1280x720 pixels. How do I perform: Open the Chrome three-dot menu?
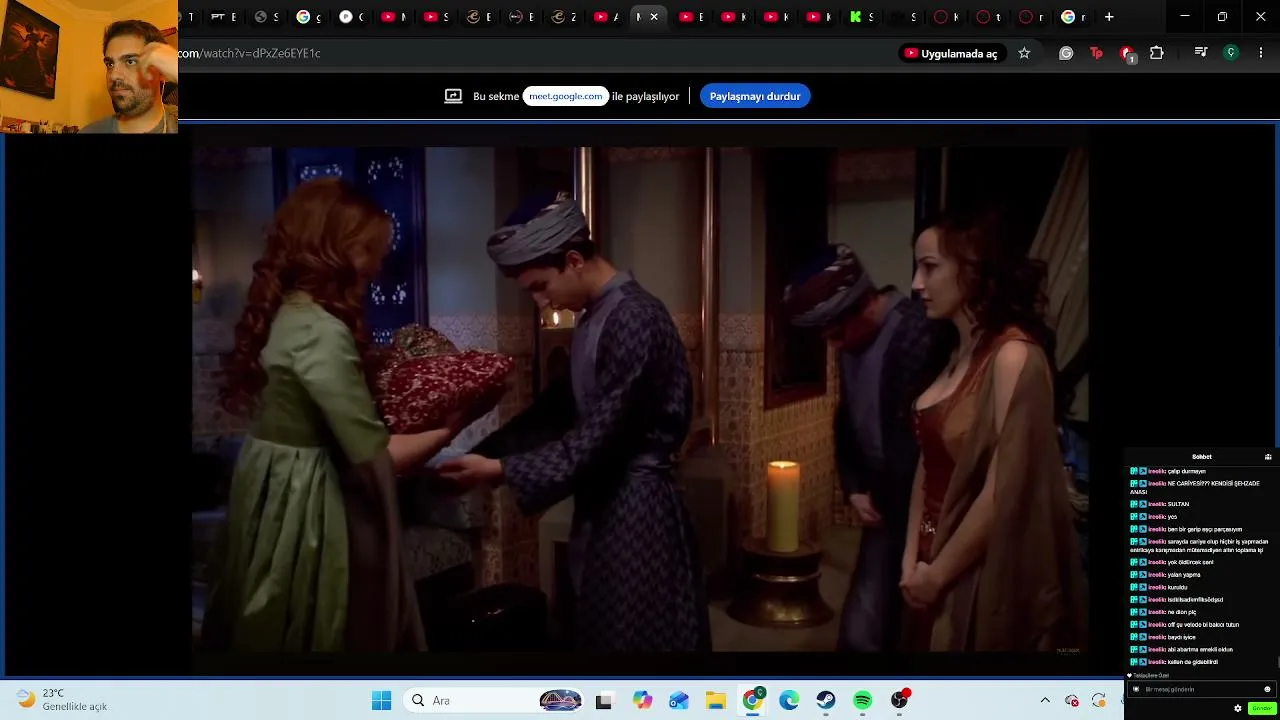[x=1261, y=53]
